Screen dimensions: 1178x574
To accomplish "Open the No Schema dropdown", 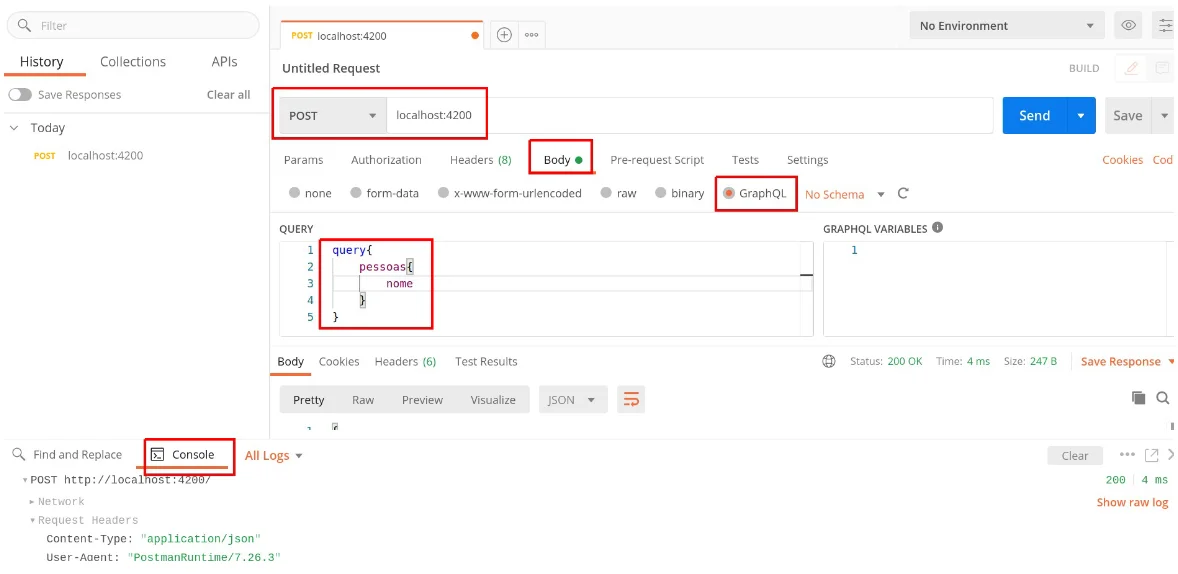I will coord(845,194).
